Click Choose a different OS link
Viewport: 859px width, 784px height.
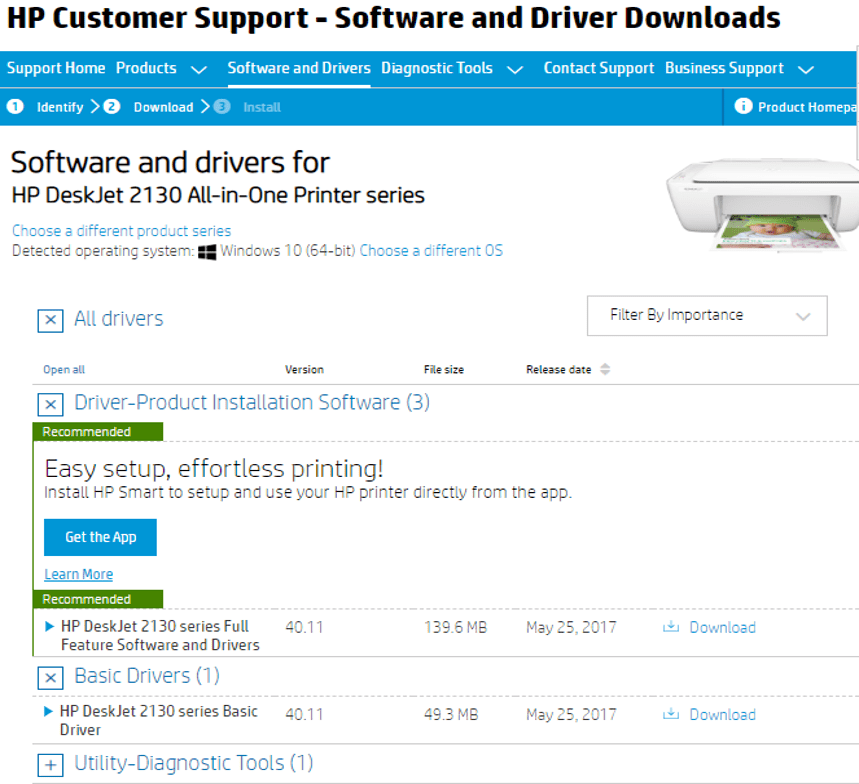click(x=431, y=250)
